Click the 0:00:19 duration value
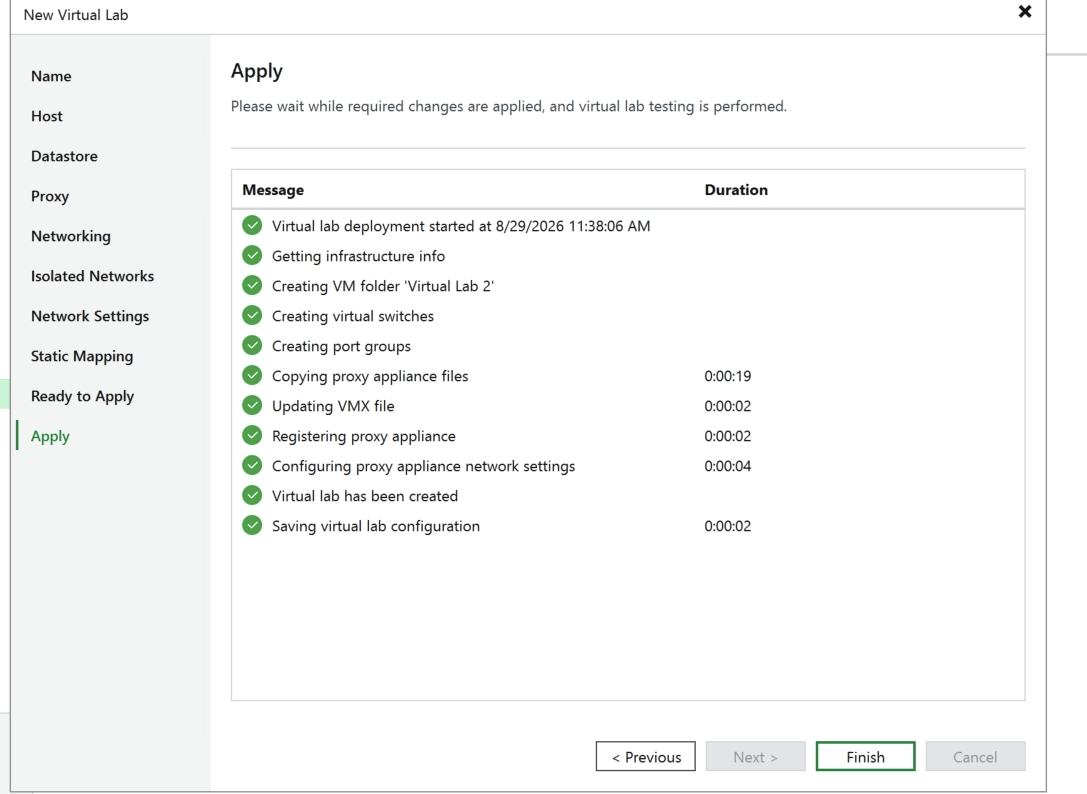This screenshot has height=794, width=1087. pyautogui.click(x=728, y=376)
